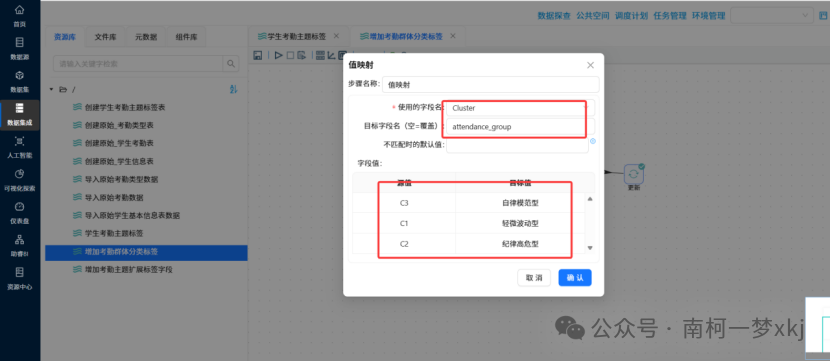Viewport: 830px width, 361px height.
Task: Click the save icon in canvas toolbar
Action: (258, 55)
